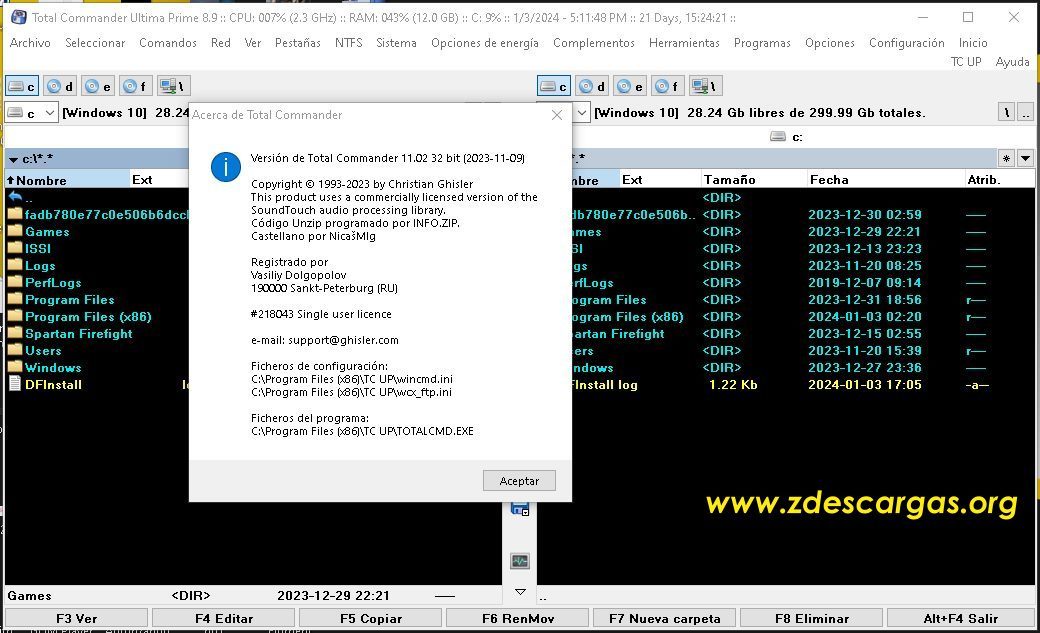
Task: Expand the left panel drive dropdown
Action: coord(50,113)
